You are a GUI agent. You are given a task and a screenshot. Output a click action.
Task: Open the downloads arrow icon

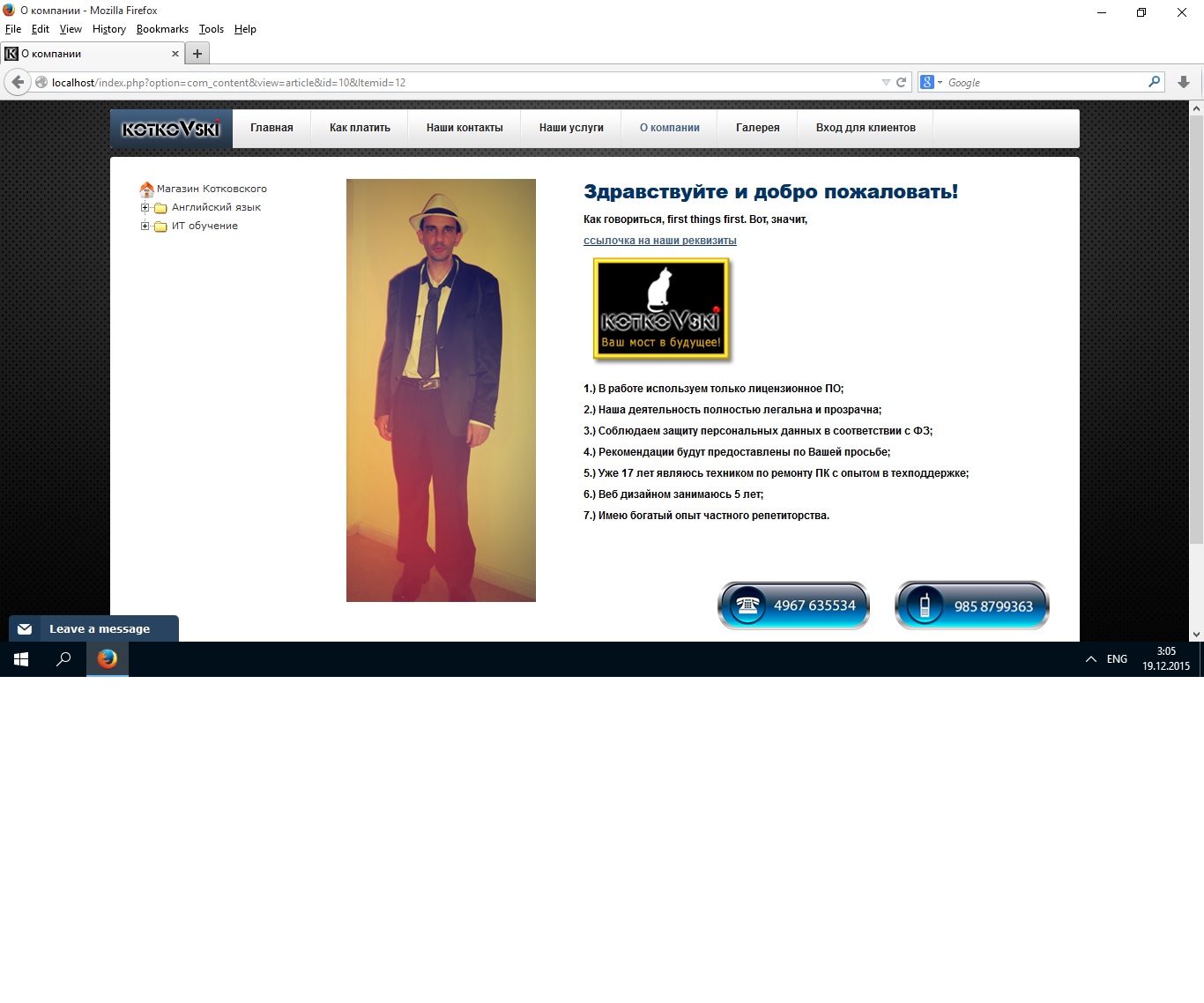coord(1184,82)
